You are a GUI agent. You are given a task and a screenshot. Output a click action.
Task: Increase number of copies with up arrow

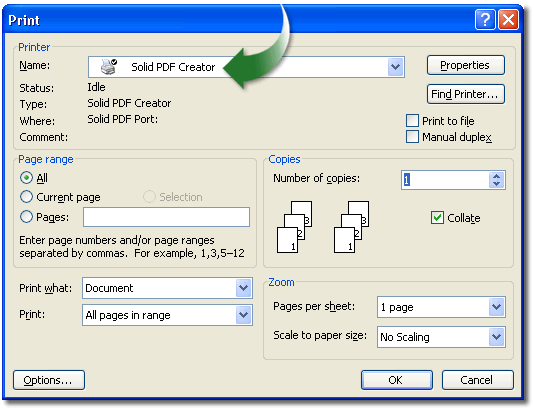point(497,176)
